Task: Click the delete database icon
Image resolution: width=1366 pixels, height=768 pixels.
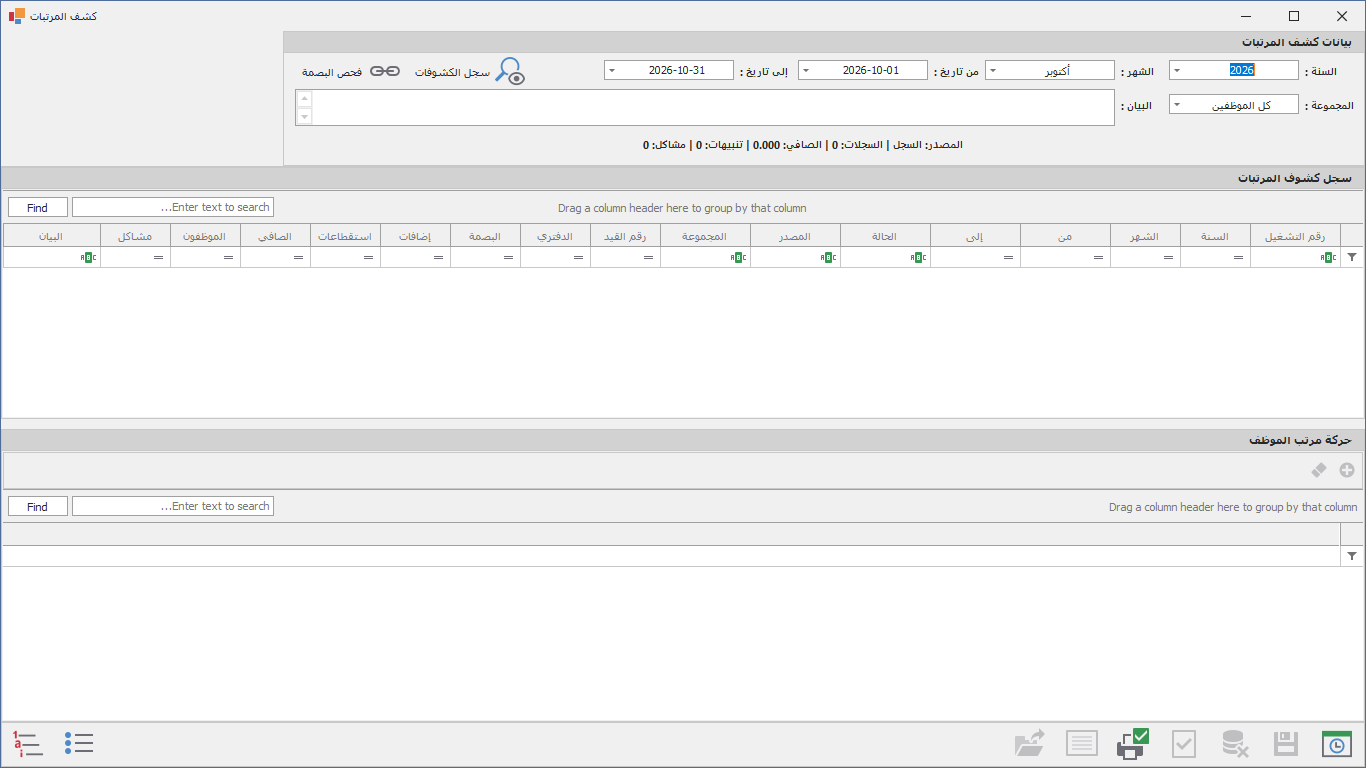Action: point(1235,743)
